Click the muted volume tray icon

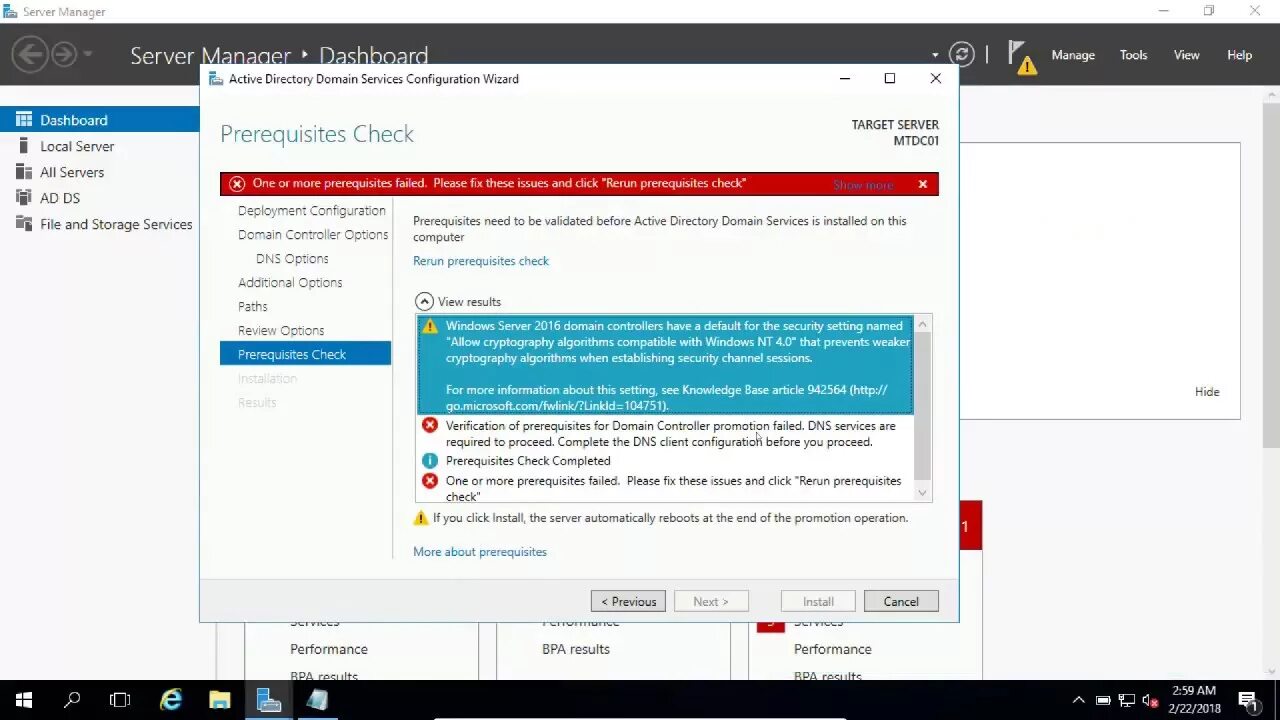pos(1151,700)
